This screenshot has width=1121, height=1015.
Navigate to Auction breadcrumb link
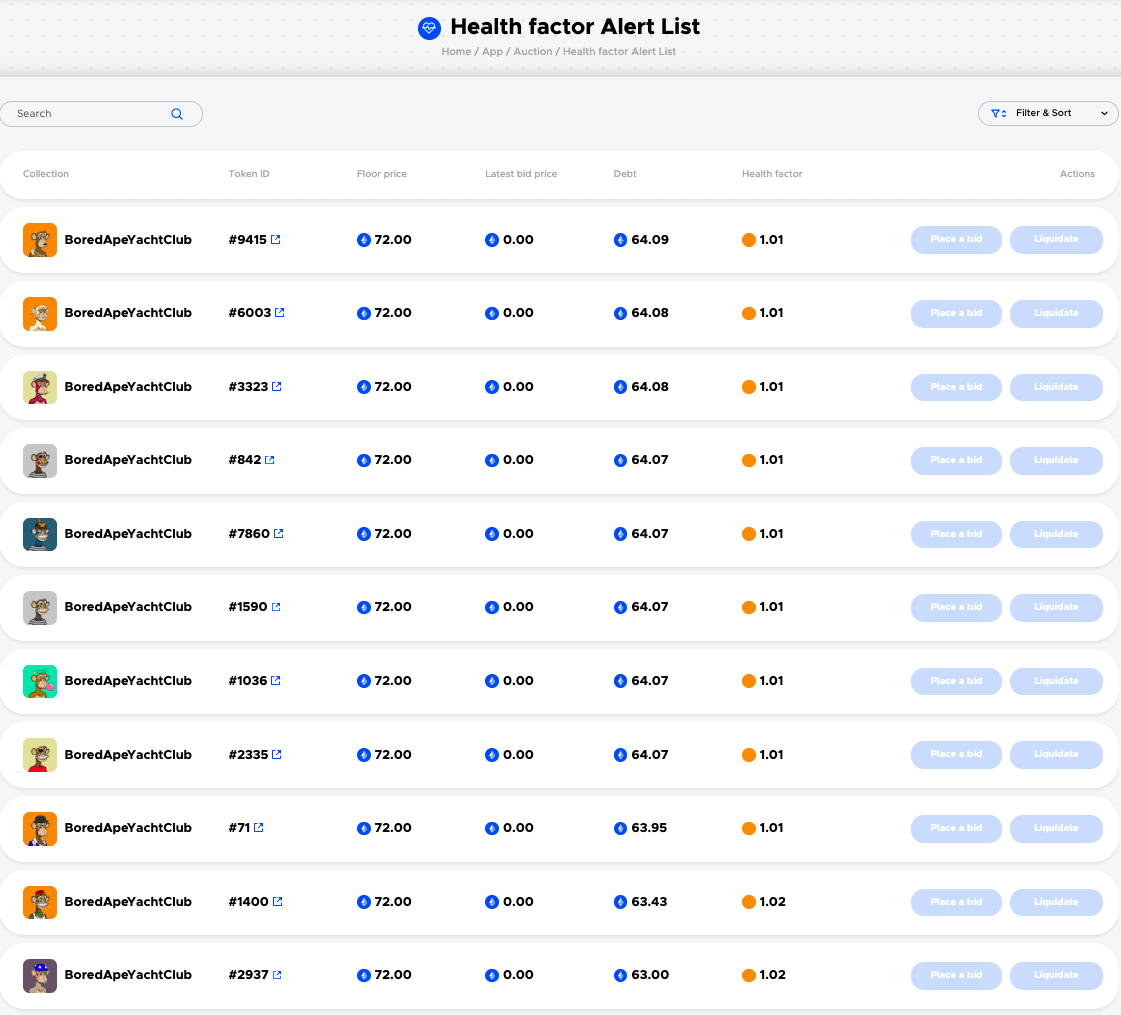point(532,51)
